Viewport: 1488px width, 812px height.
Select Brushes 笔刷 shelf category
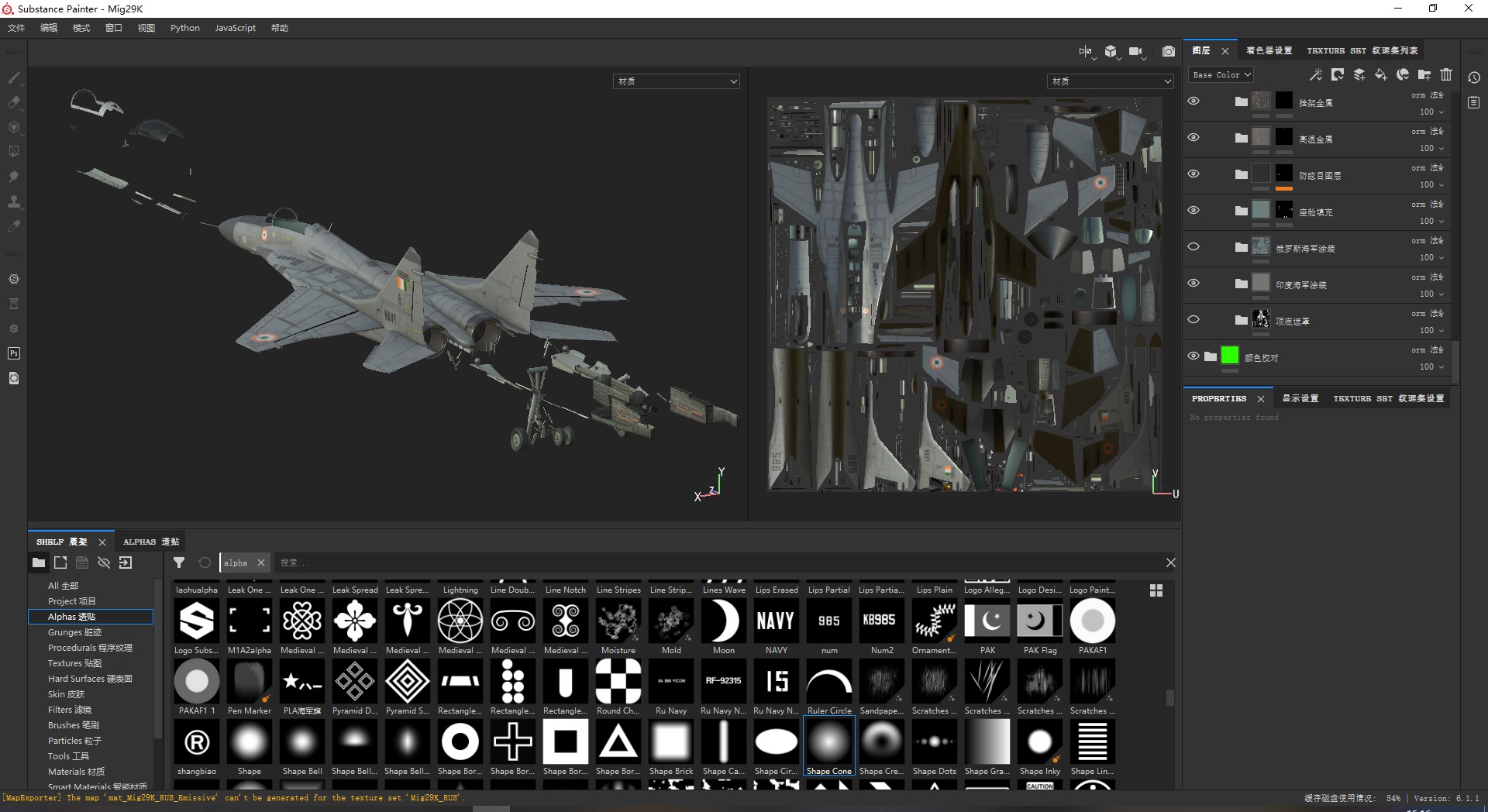(74, 725)
